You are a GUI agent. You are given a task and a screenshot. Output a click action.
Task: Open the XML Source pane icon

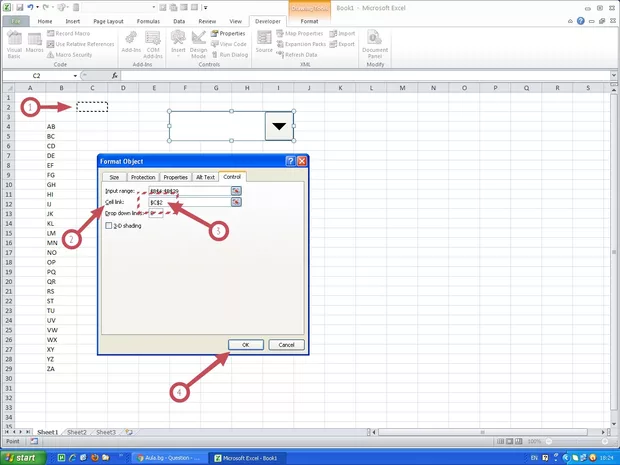coord(264,42)
